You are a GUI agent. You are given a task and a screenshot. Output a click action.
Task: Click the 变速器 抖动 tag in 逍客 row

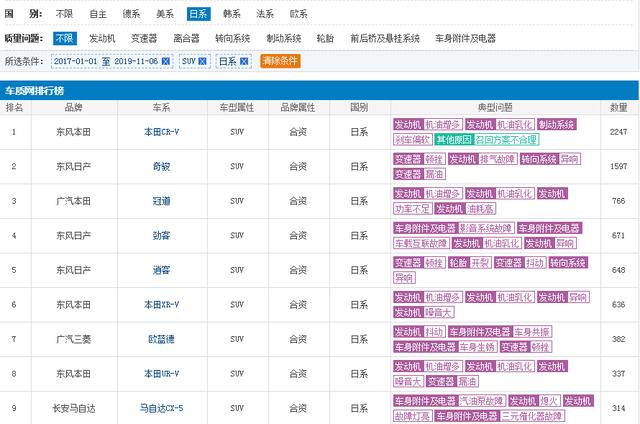520,263
